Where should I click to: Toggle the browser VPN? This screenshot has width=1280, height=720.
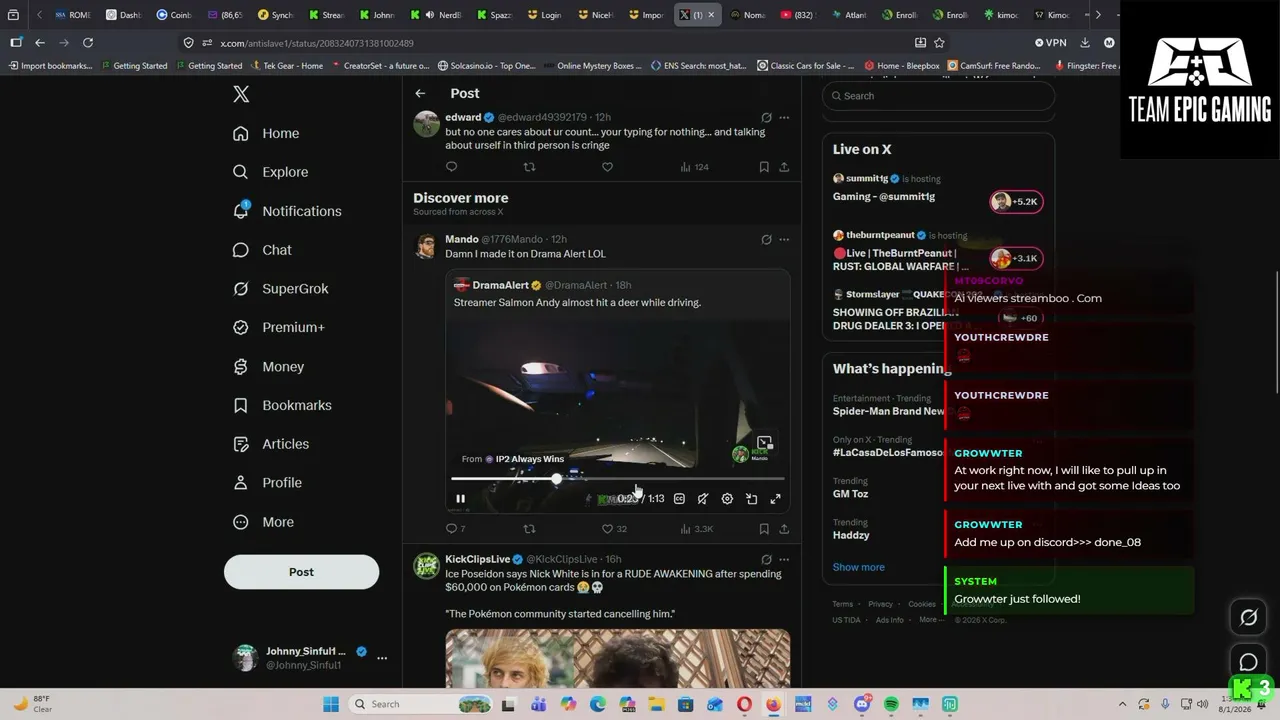pos(1051,43)
